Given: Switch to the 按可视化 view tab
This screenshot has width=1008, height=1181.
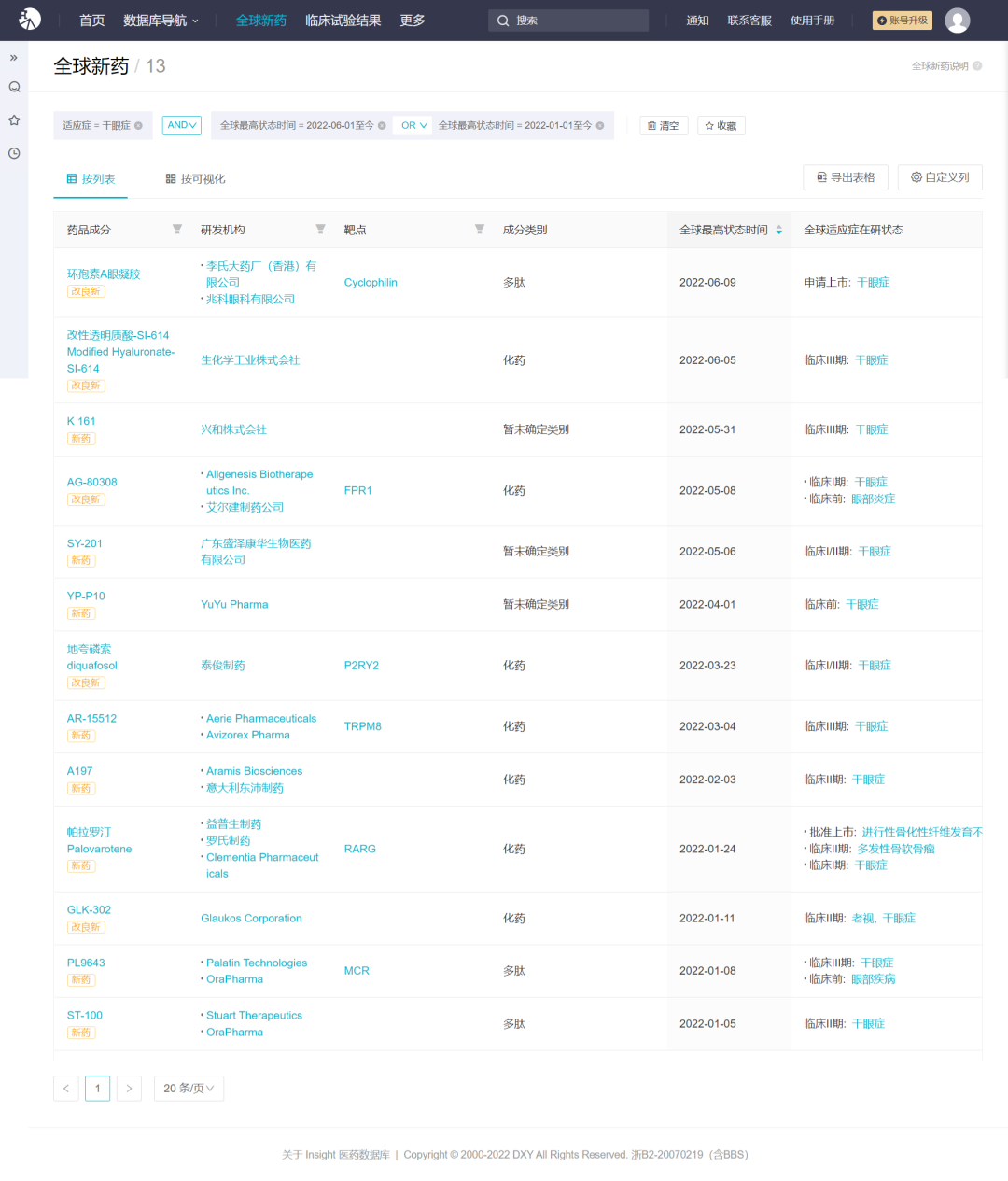Looking at the screenshot, I should point(196,179).
